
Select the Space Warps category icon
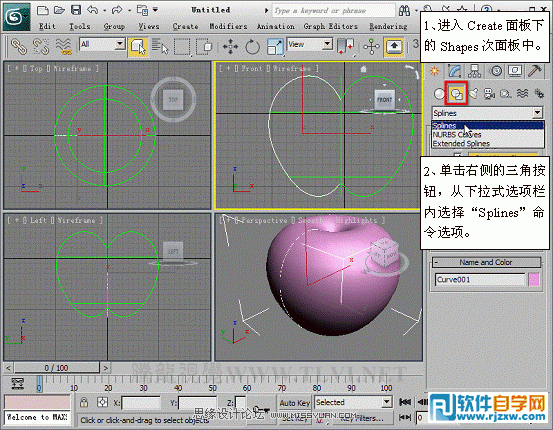(522, 93)
